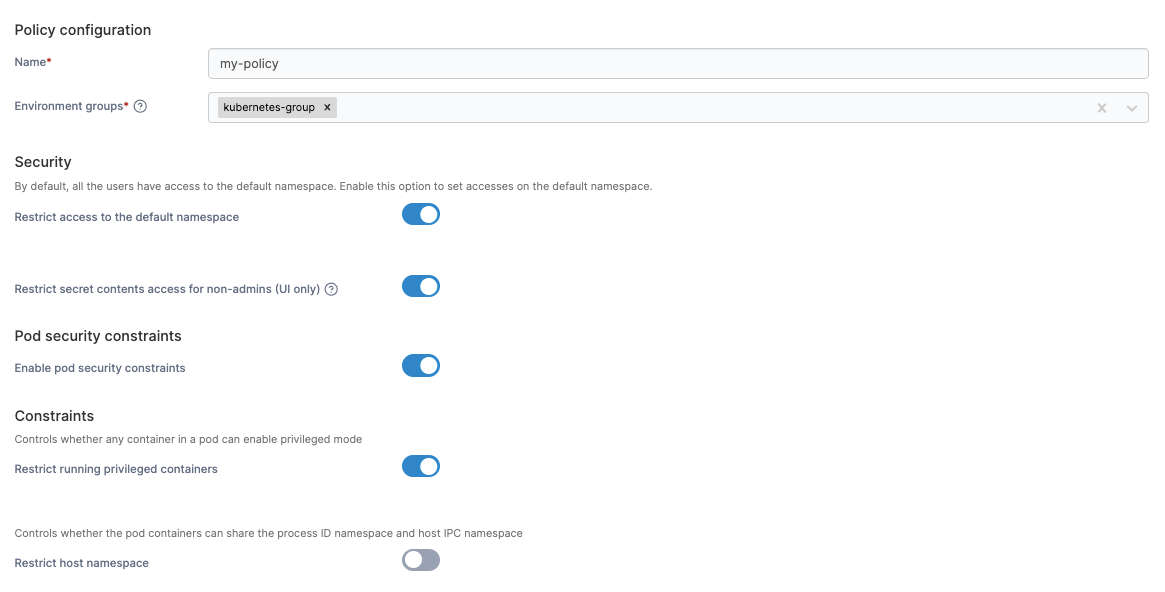
Task: Click the Environment groups help icon
Action: [141, 107]
